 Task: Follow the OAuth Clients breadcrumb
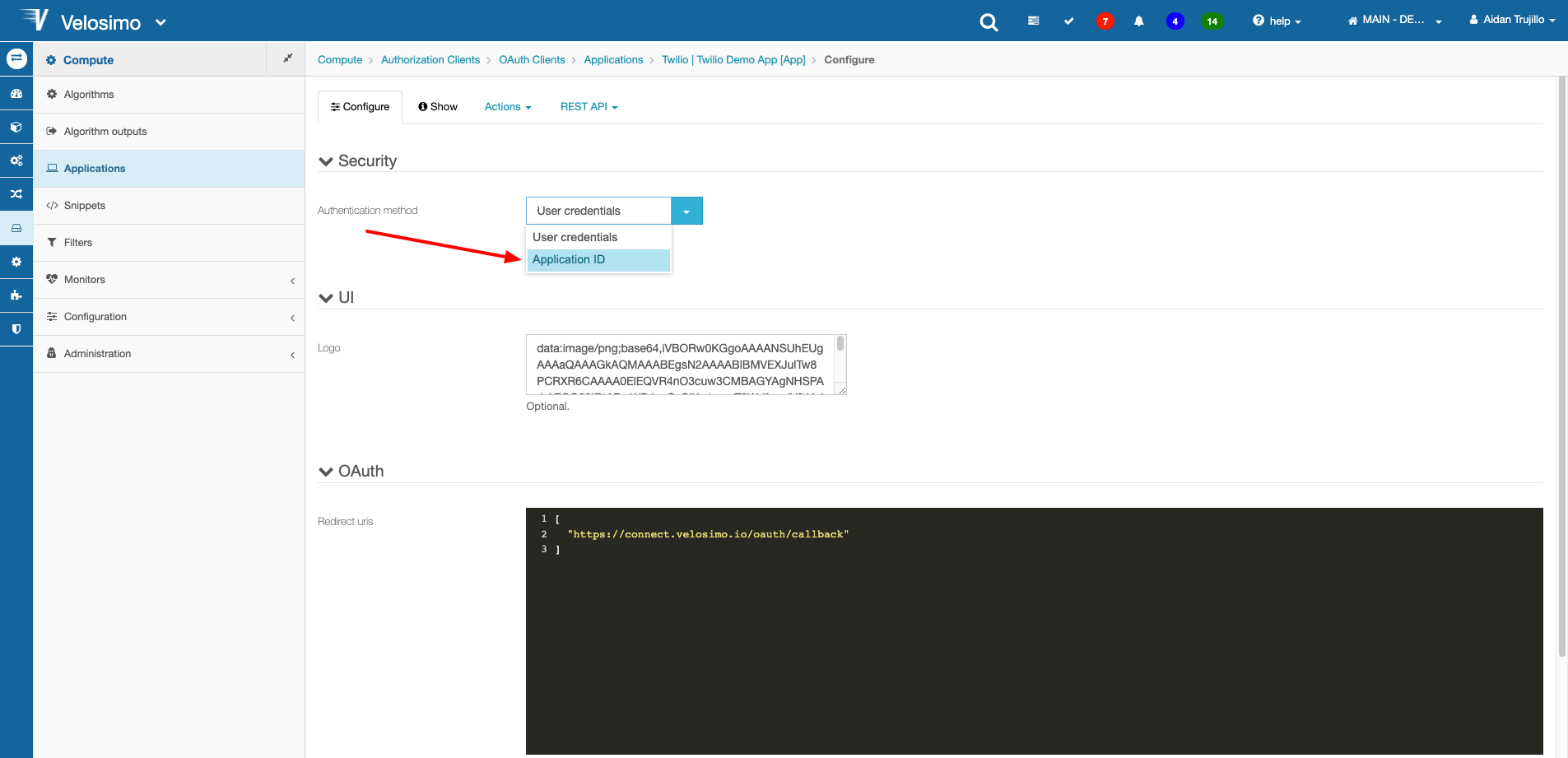tap(532, 60)
